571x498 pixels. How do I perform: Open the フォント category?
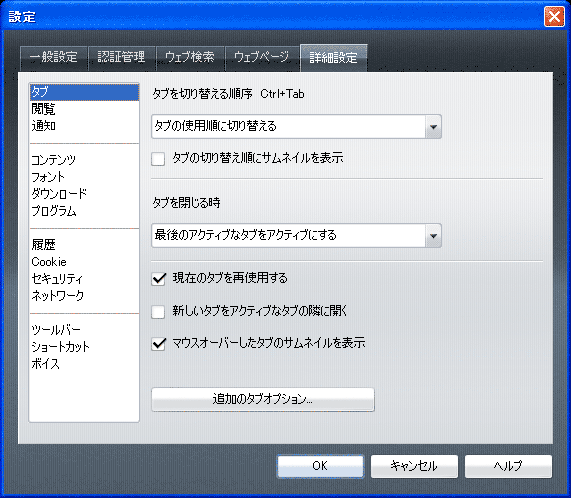[x=84, y=177]
